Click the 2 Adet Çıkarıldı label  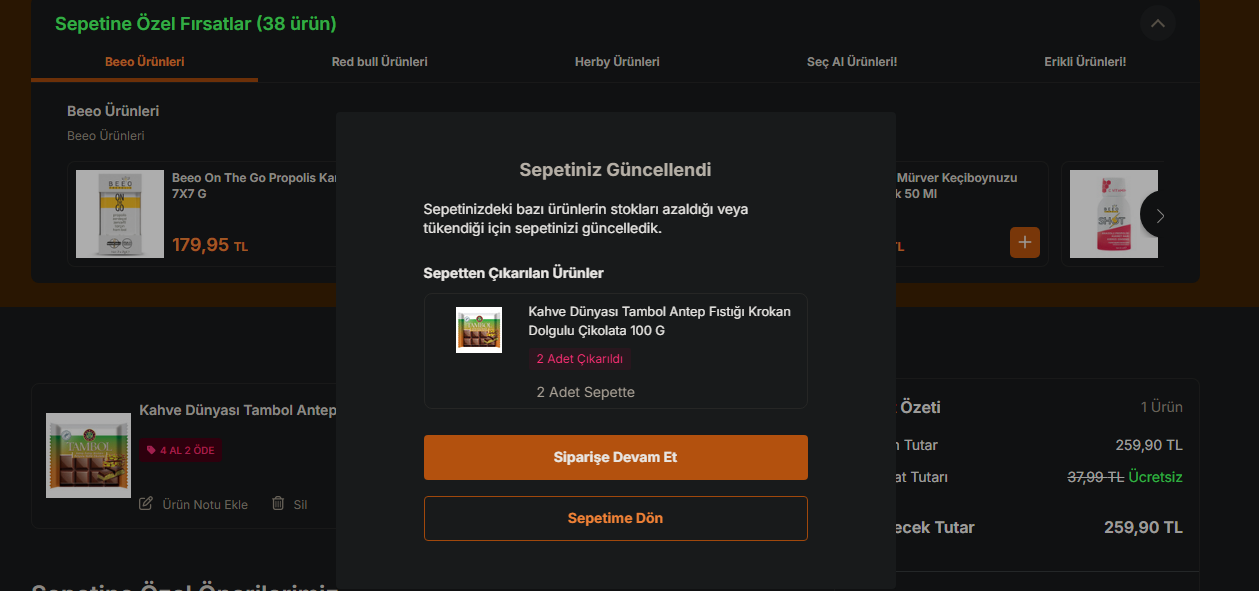[x=580, y=359]
